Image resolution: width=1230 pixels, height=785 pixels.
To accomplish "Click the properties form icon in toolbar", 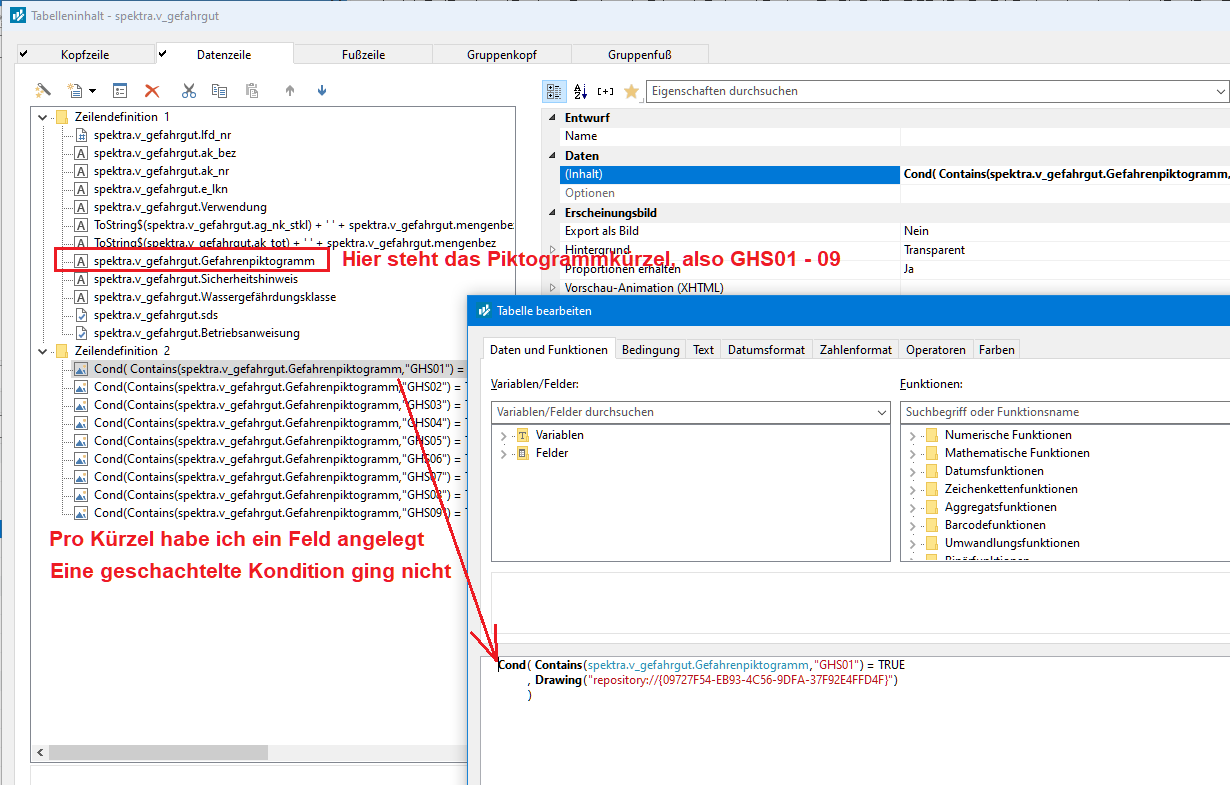I will pos(120,91).
